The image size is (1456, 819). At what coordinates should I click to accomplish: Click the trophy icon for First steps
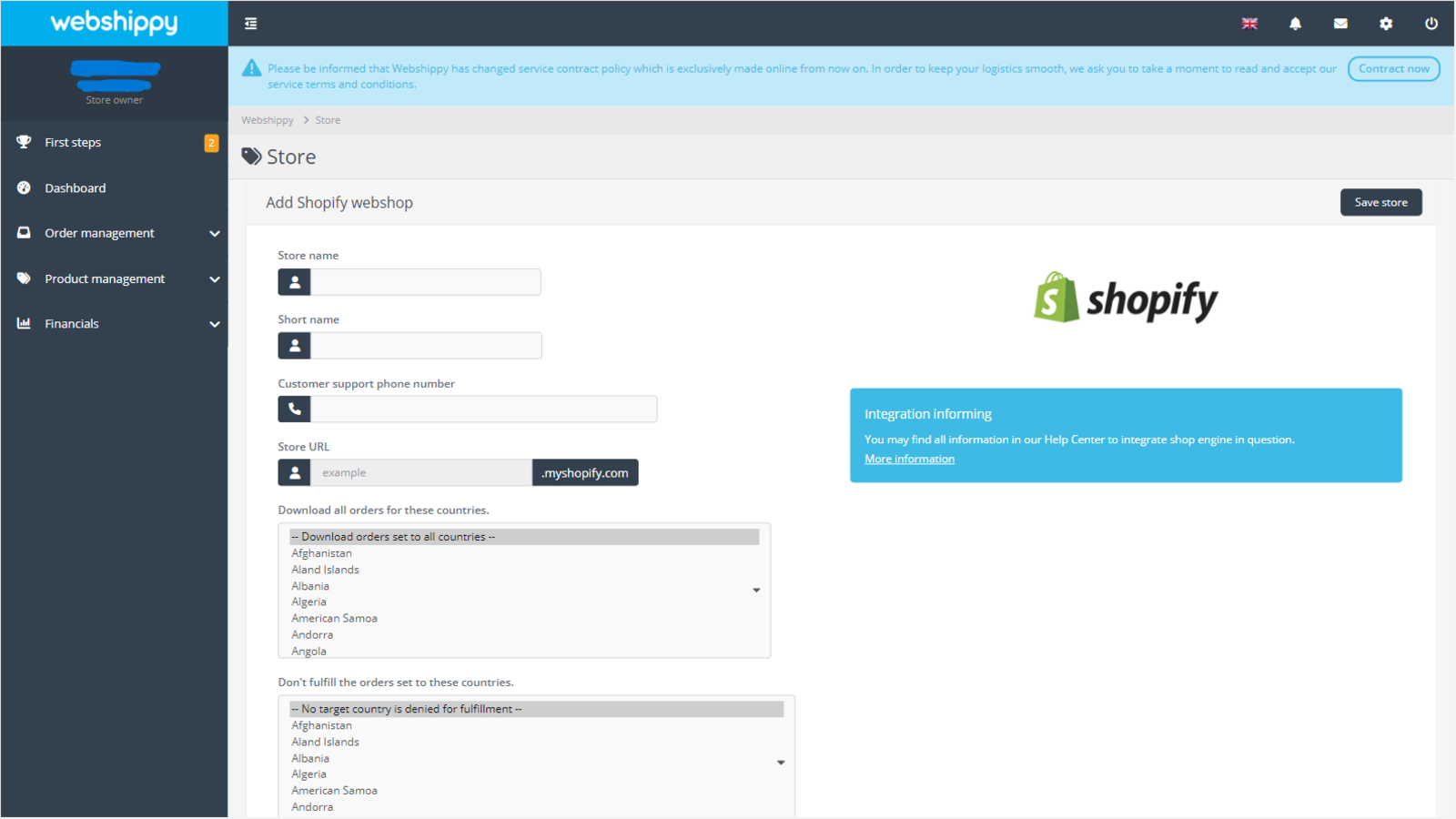click(24, 142)
